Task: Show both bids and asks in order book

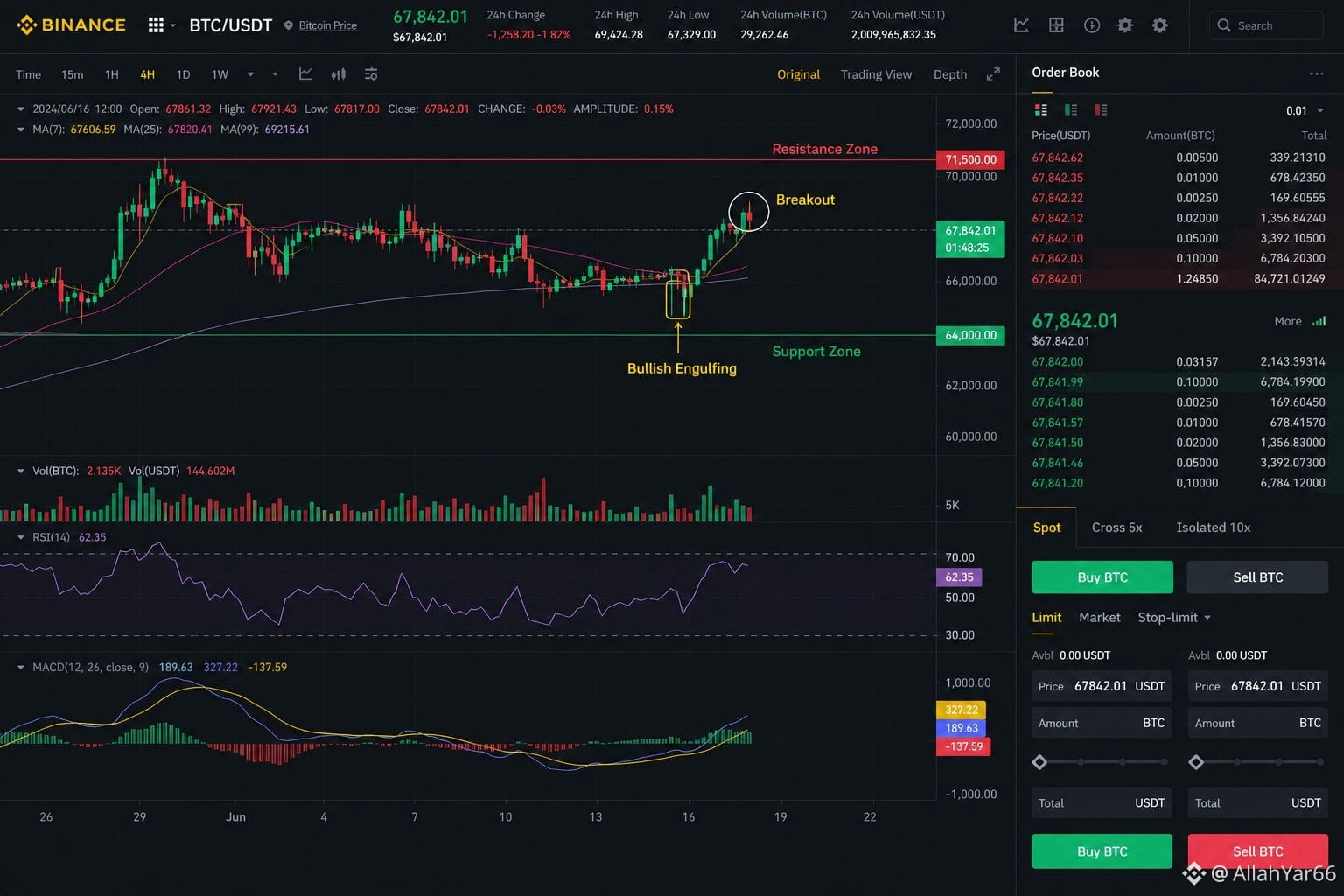Action: [x=1041, y=109]
